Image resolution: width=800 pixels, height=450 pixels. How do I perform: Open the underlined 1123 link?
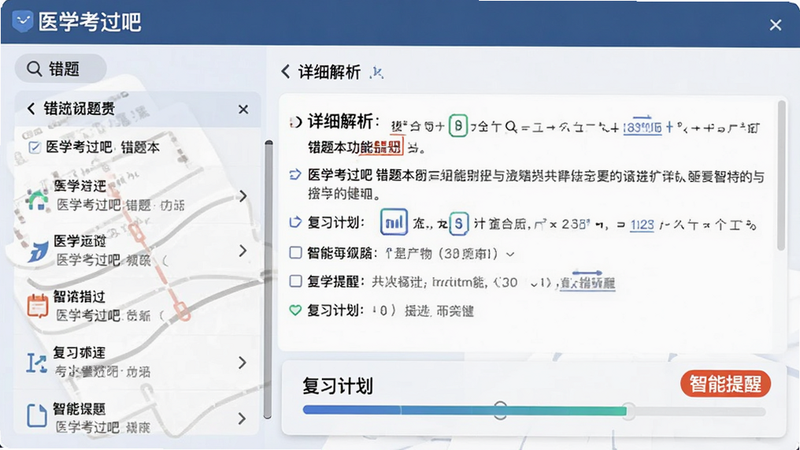(642, 225)
